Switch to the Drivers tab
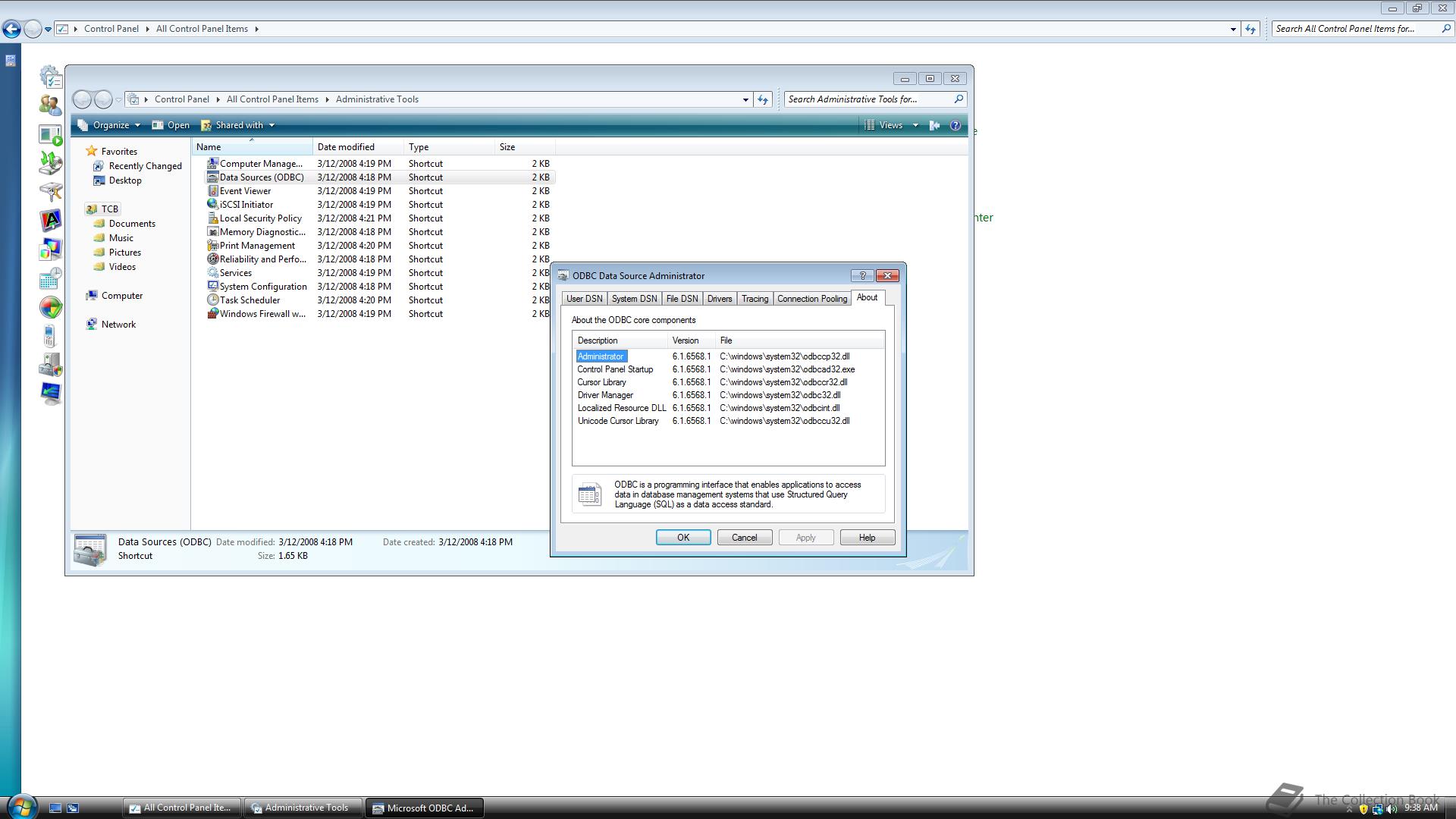Image resolution: width=1456 pixels, height=819 pixels. (720, 299)
